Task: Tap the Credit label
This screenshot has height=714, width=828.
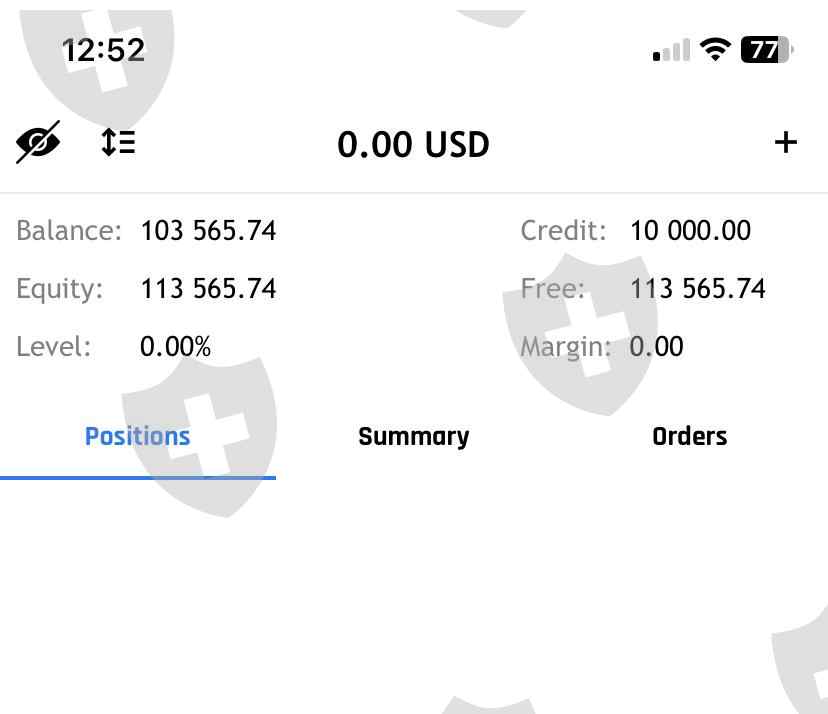Action: (563, 231)
